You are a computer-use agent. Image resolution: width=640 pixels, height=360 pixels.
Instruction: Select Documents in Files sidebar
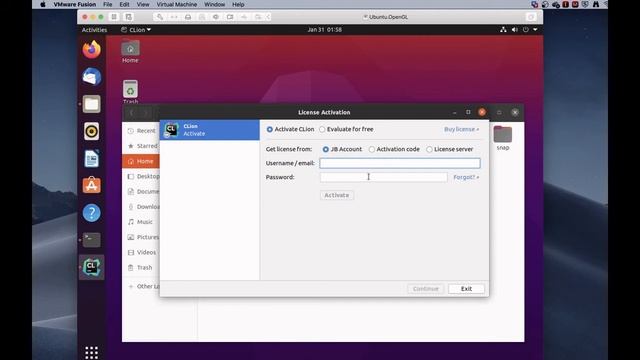[x=141, y=191]
